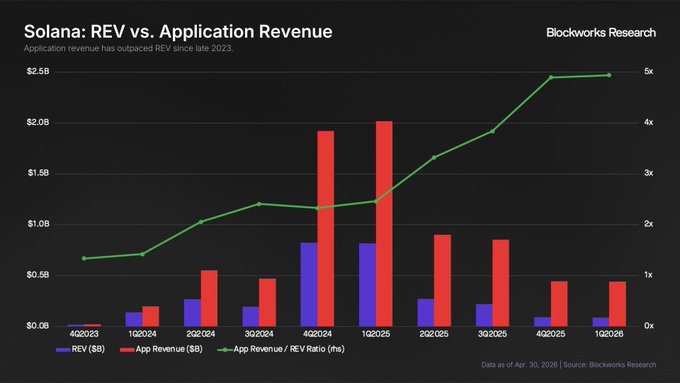
Task: Click the green ratio data point for 2Q2025
Action: coord(434,157)
